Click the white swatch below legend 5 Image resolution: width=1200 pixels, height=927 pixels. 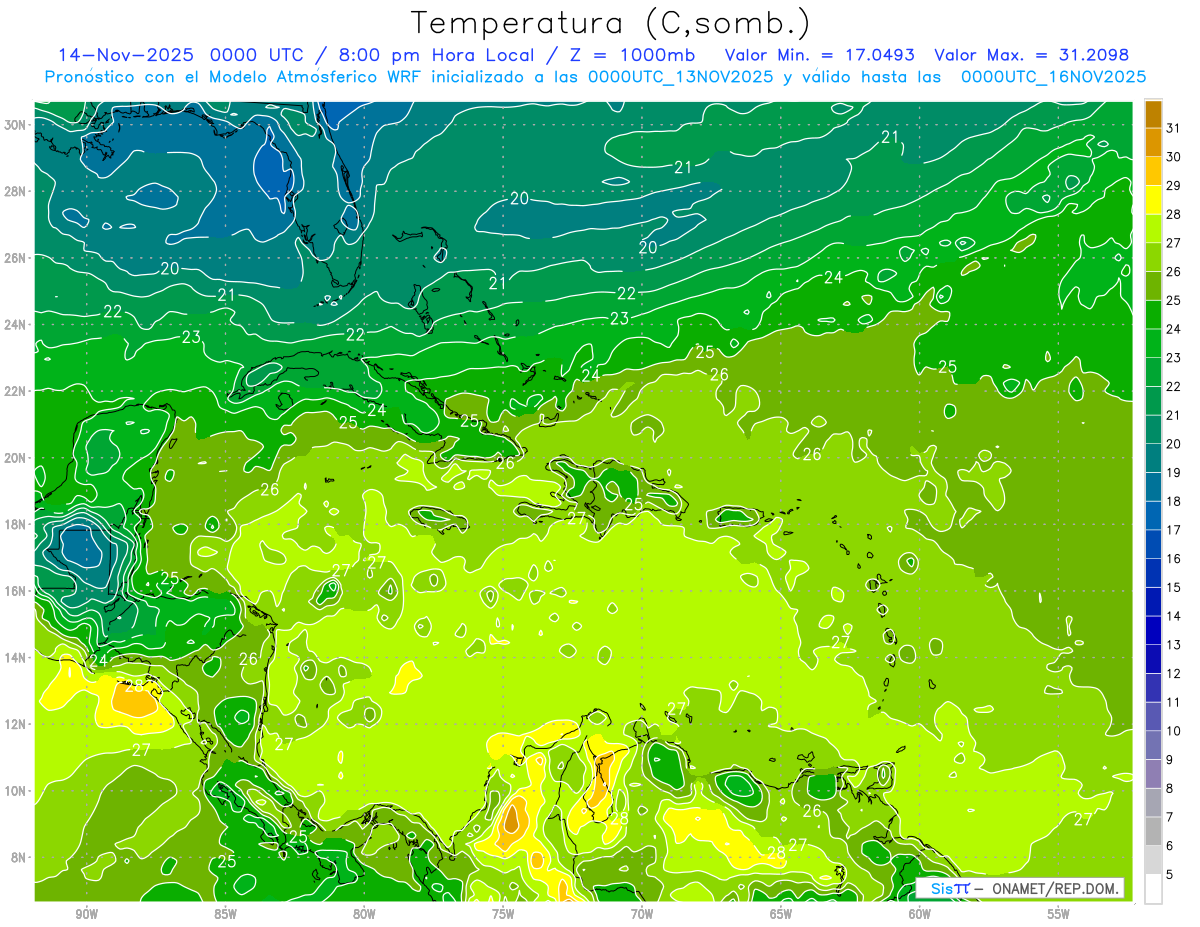pos(1153,889)
